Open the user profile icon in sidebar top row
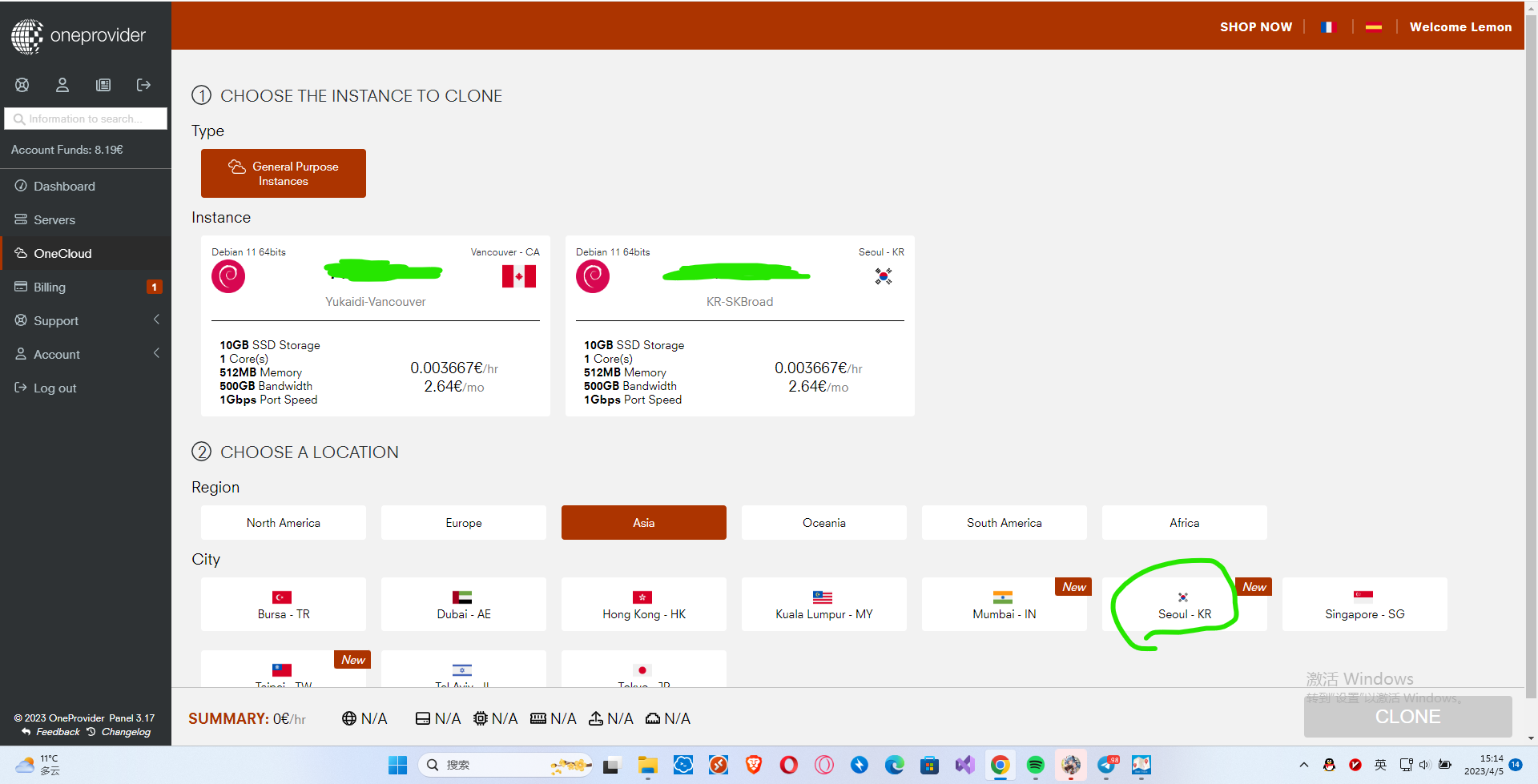 (x=62, y=85)
